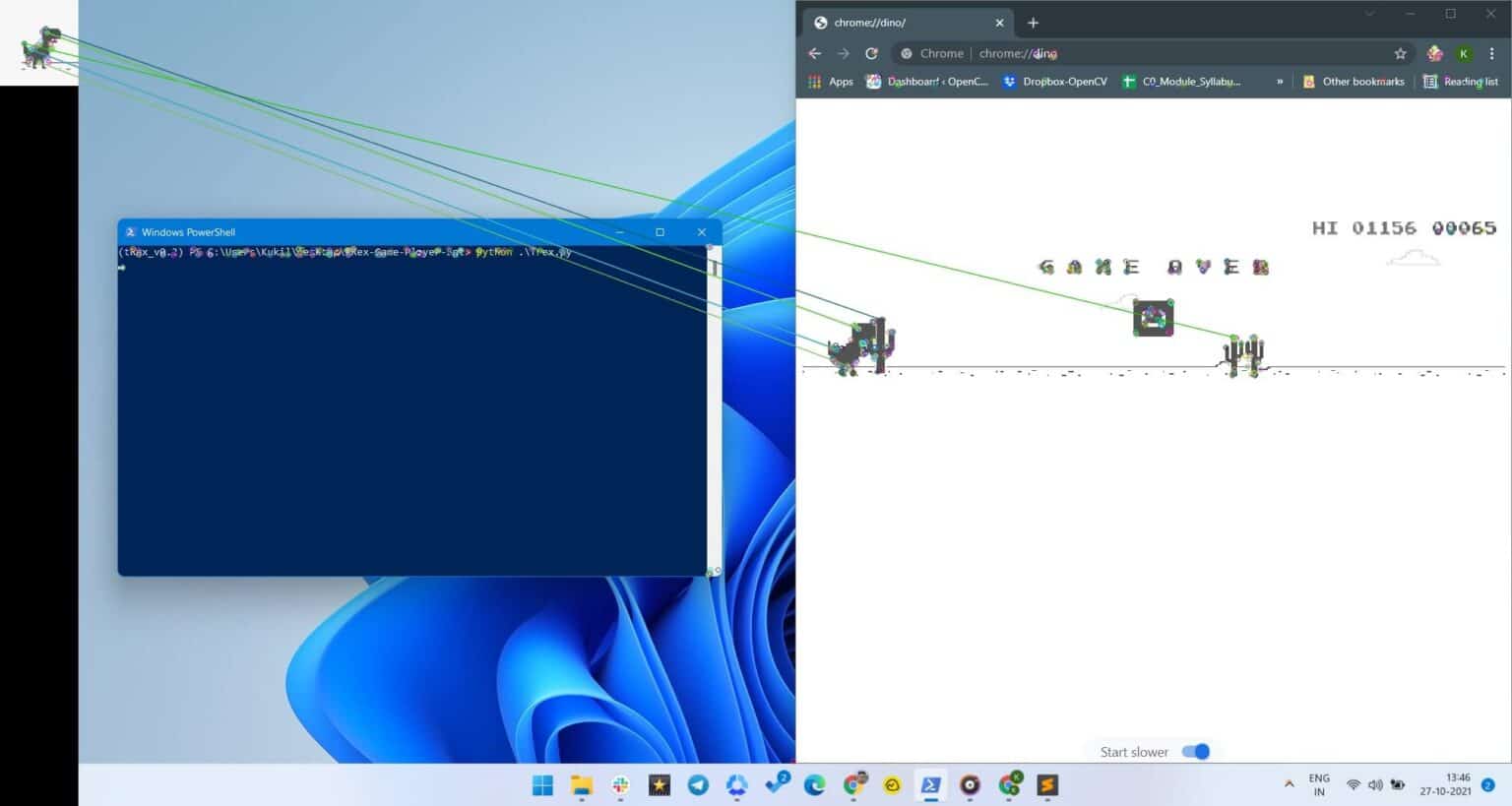1512x806 pixels.
Task: Open the K profile avatar in Chrome
Action: pyautogui.click(x=1464, y=54)
